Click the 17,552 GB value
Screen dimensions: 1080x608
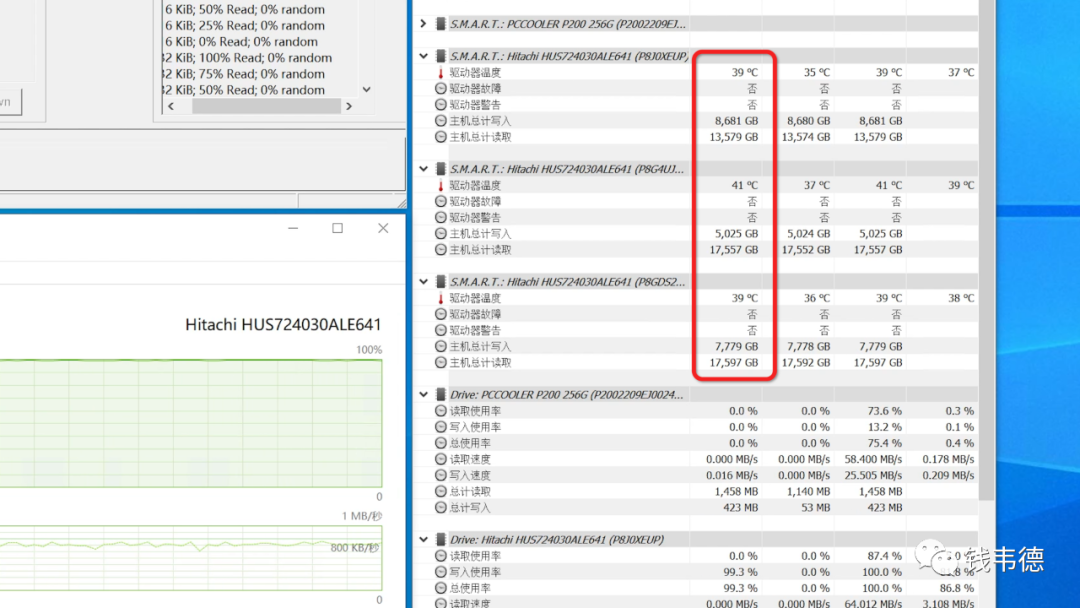click(806, 250)
